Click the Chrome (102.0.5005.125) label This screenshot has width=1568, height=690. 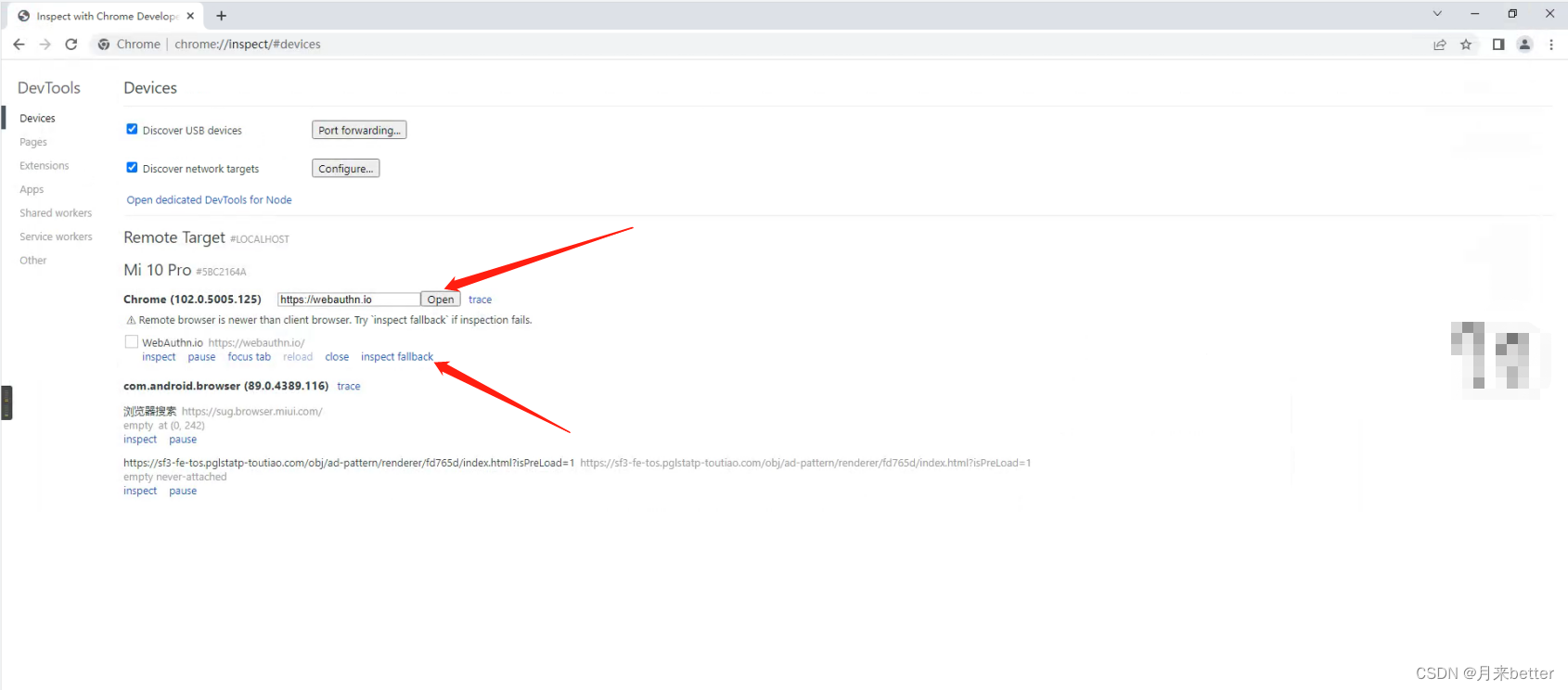192,299
